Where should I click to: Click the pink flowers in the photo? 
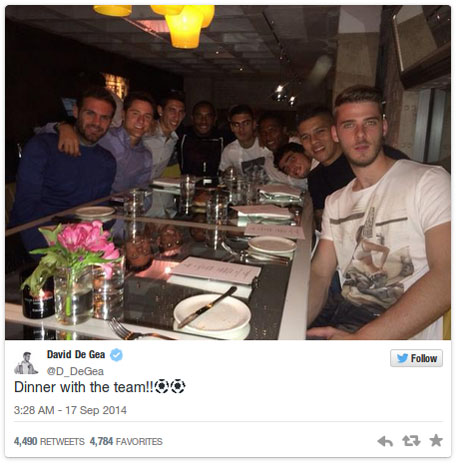click(x=87, y=241)
